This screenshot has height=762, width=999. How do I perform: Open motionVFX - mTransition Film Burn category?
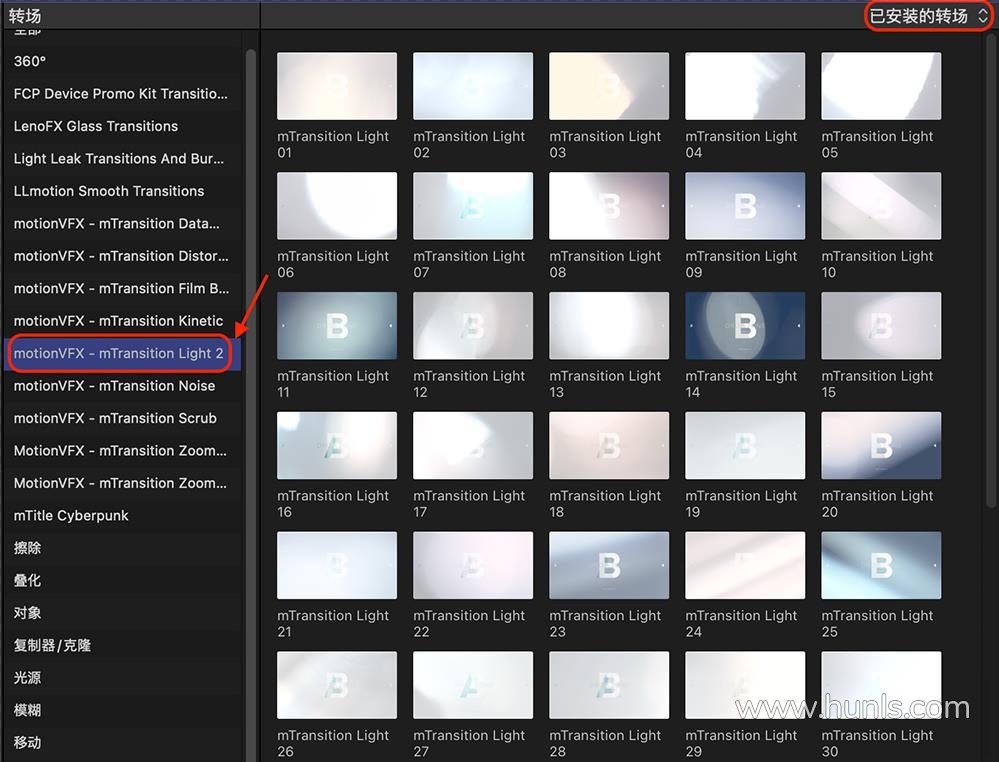click(122, 289)
